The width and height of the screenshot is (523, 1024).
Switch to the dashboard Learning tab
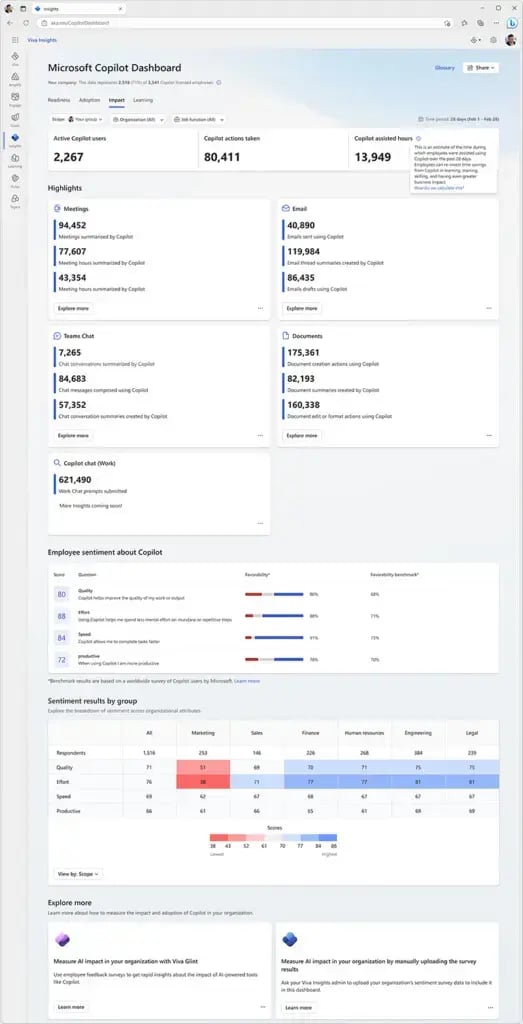coord(143,101)
